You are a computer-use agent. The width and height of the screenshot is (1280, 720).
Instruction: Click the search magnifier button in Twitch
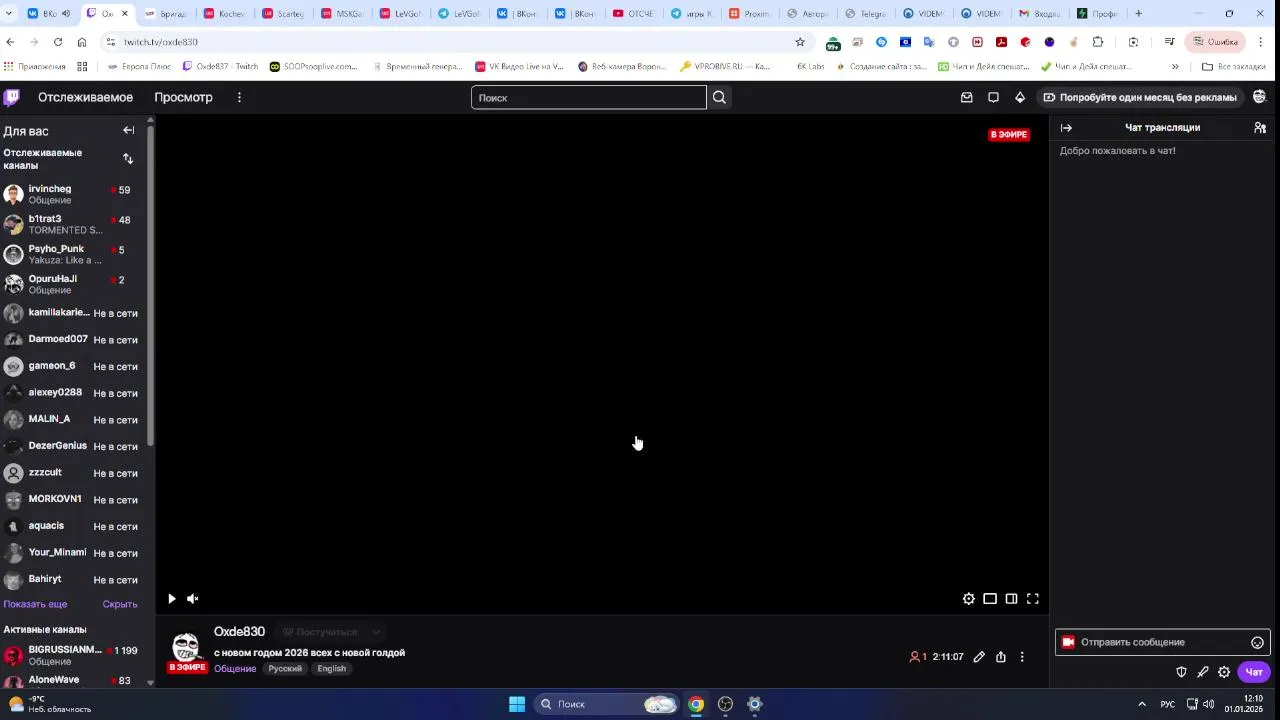pyautogui.click(x=719, y=97)
